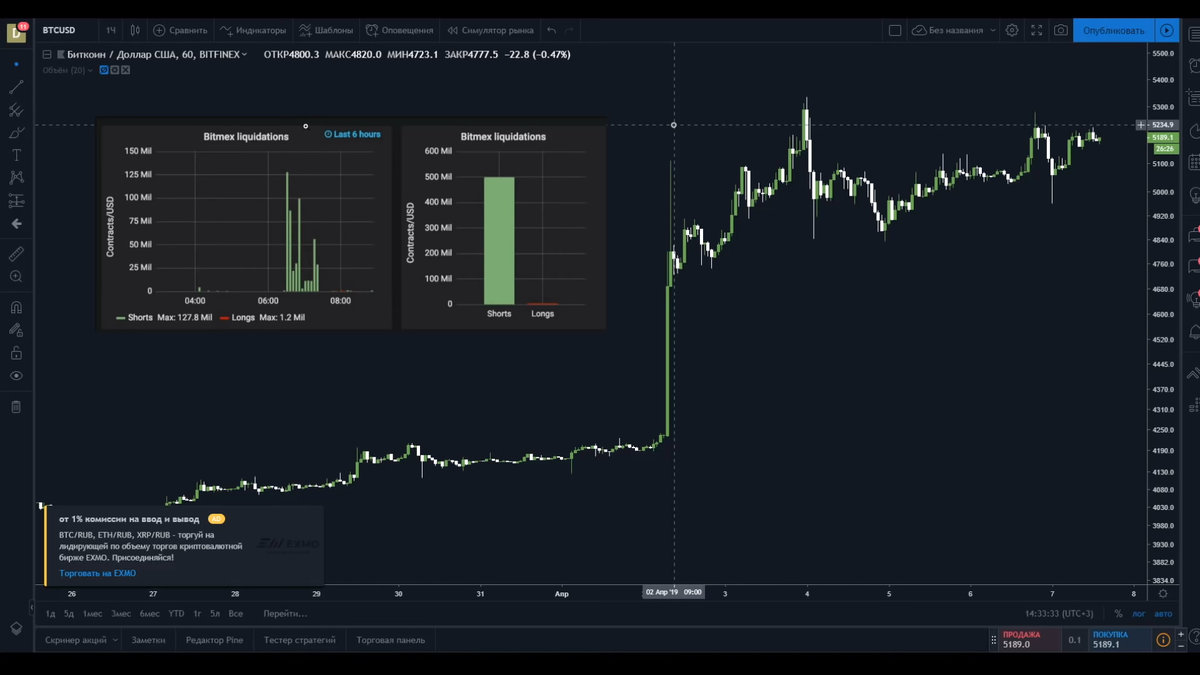The image size is (1200, 675).
Task: Open the object tree layers icon
Action: [16, 628]
